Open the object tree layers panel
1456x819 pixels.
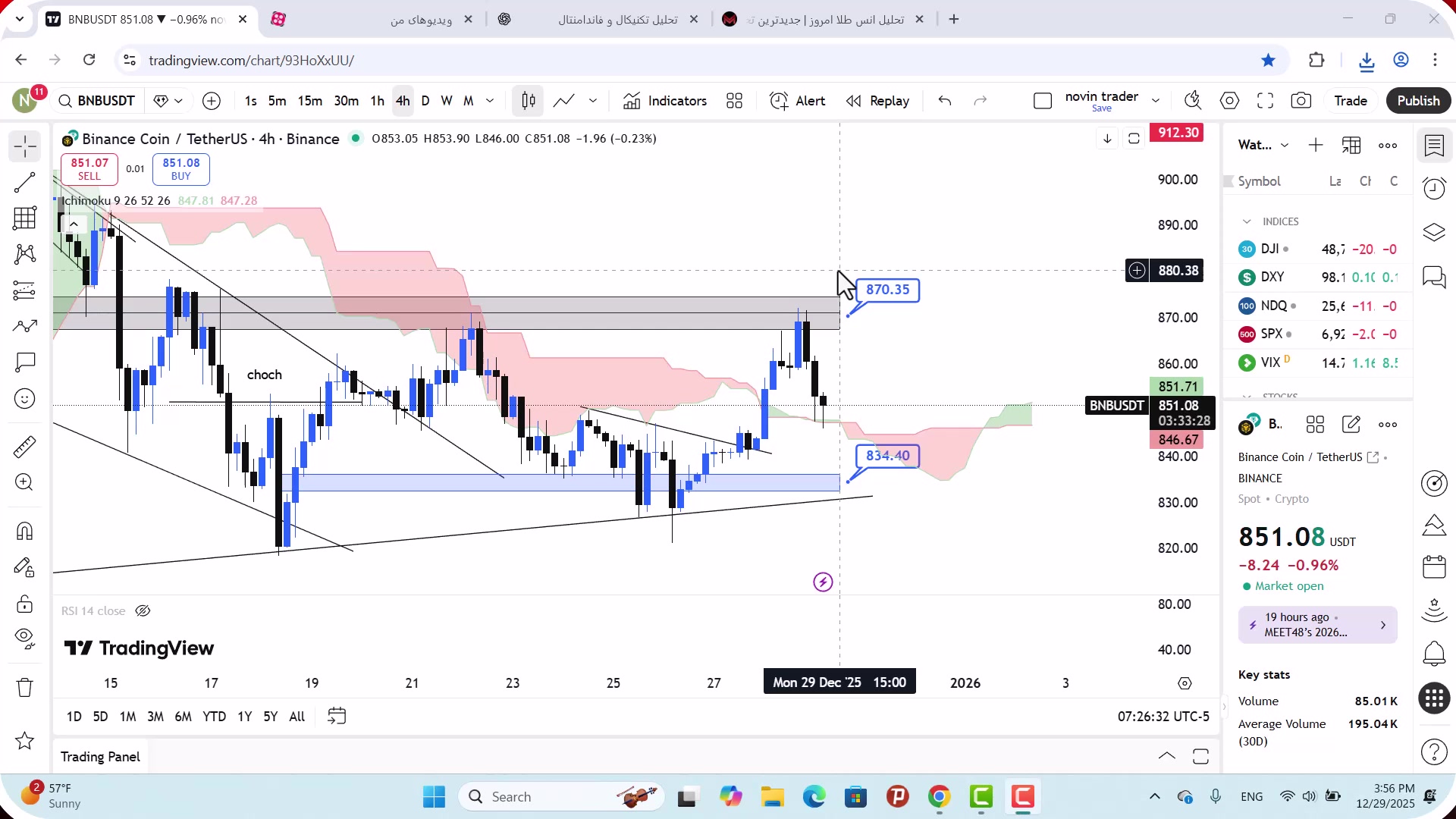1434,232
